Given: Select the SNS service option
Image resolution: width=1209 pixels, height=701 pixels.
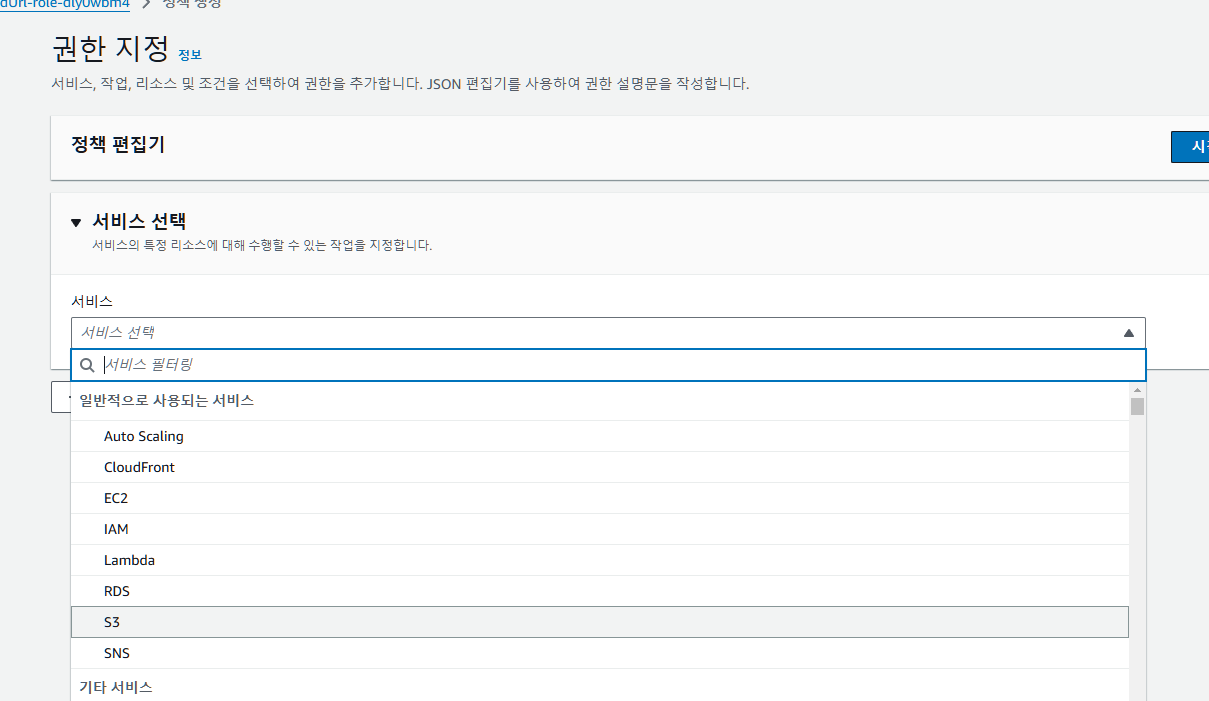Looking at the screenshot, I should tap(600, 653).
